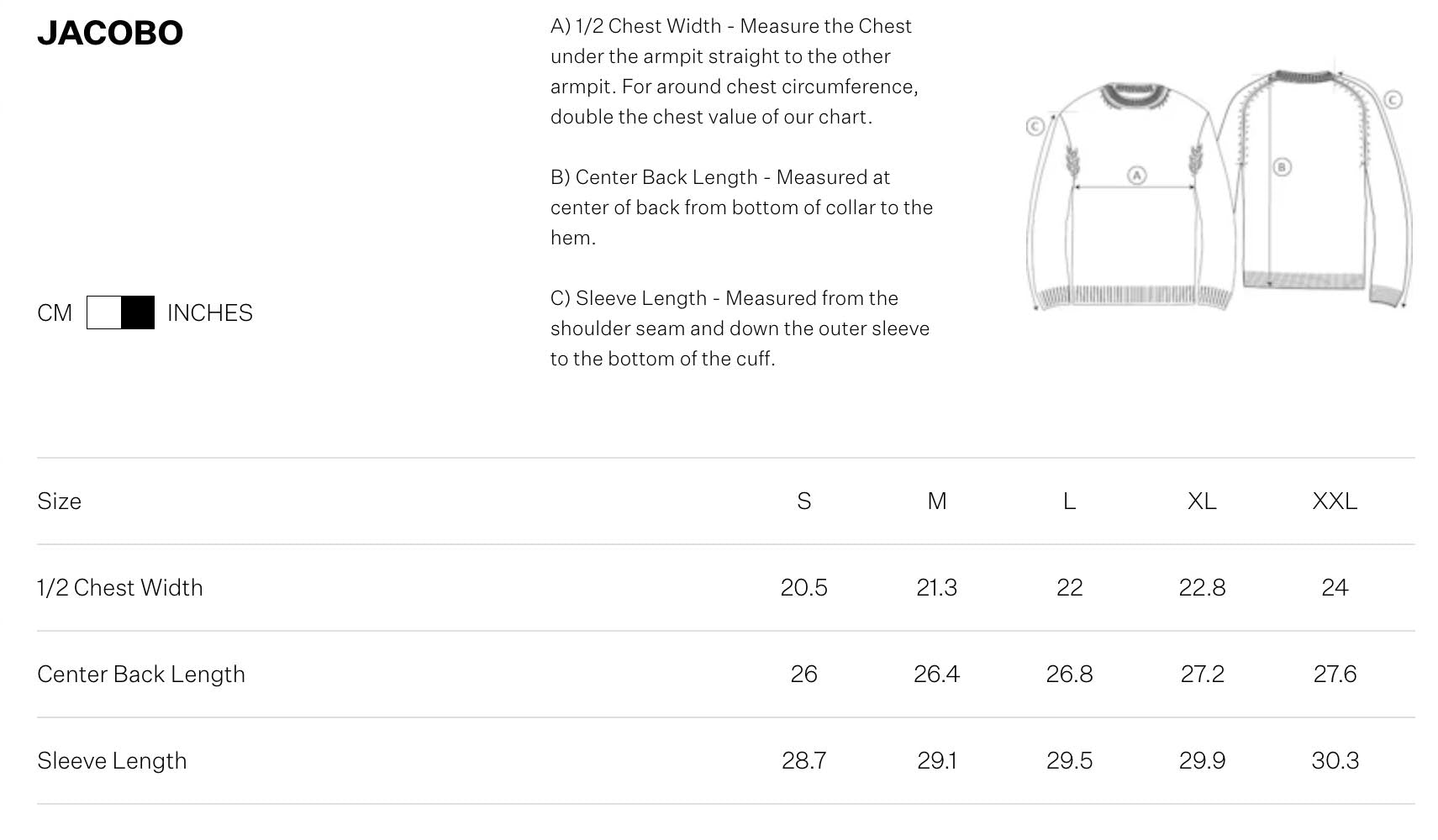Click the 1/2 Chest Width row label
Image resolution: width=1438 pixels, height=840 pixels.
click(x=120, y=587)
